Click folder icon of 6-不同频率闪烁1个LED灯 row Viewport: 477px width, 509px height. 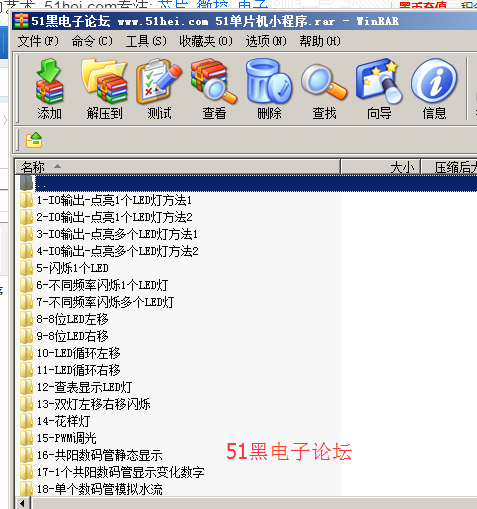26,285
